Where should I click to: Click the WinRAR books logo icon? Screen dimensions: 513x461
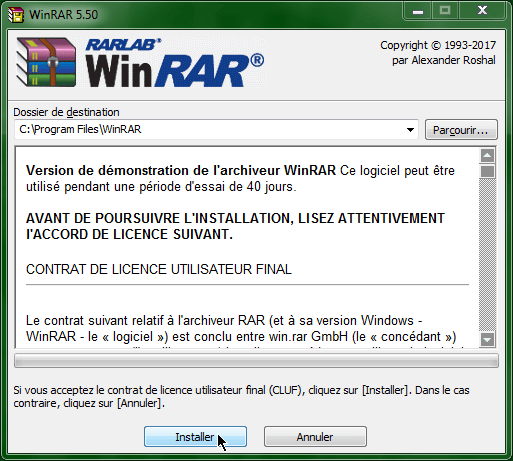pyautogui.click(x=46, y=62)
